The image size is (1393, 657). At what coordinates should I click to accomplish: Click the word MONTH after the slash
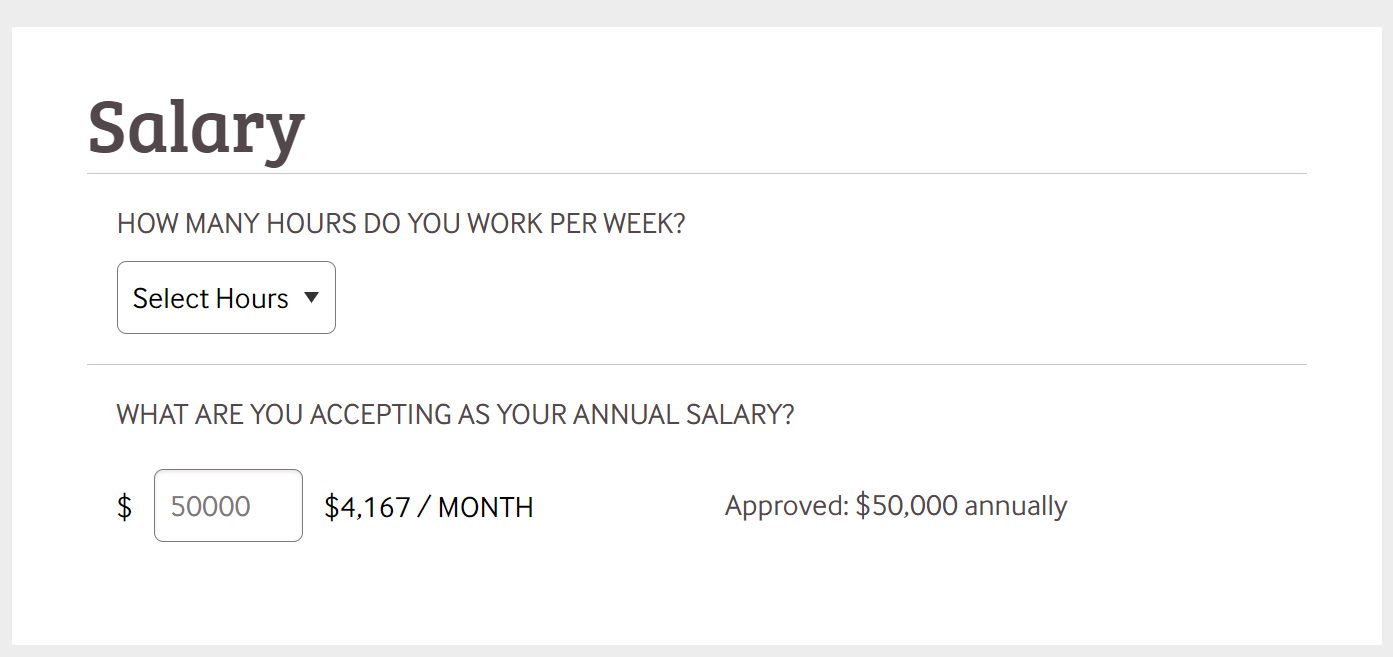click(x=485, y=507)
